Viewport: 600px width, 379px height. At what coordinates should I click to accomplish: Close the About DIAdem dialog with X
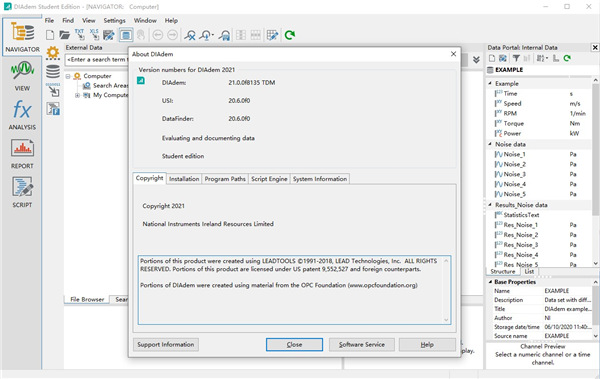pyautogui.click(x=453, y=54)
